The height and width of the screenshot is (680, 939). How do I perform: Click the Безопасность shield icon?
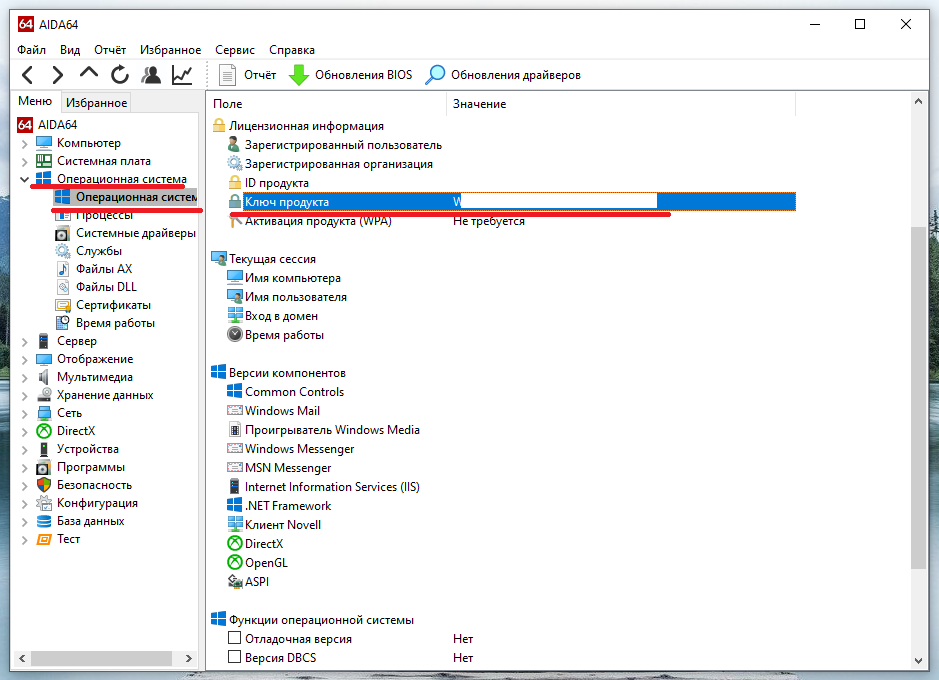click(x=44, y=485)
